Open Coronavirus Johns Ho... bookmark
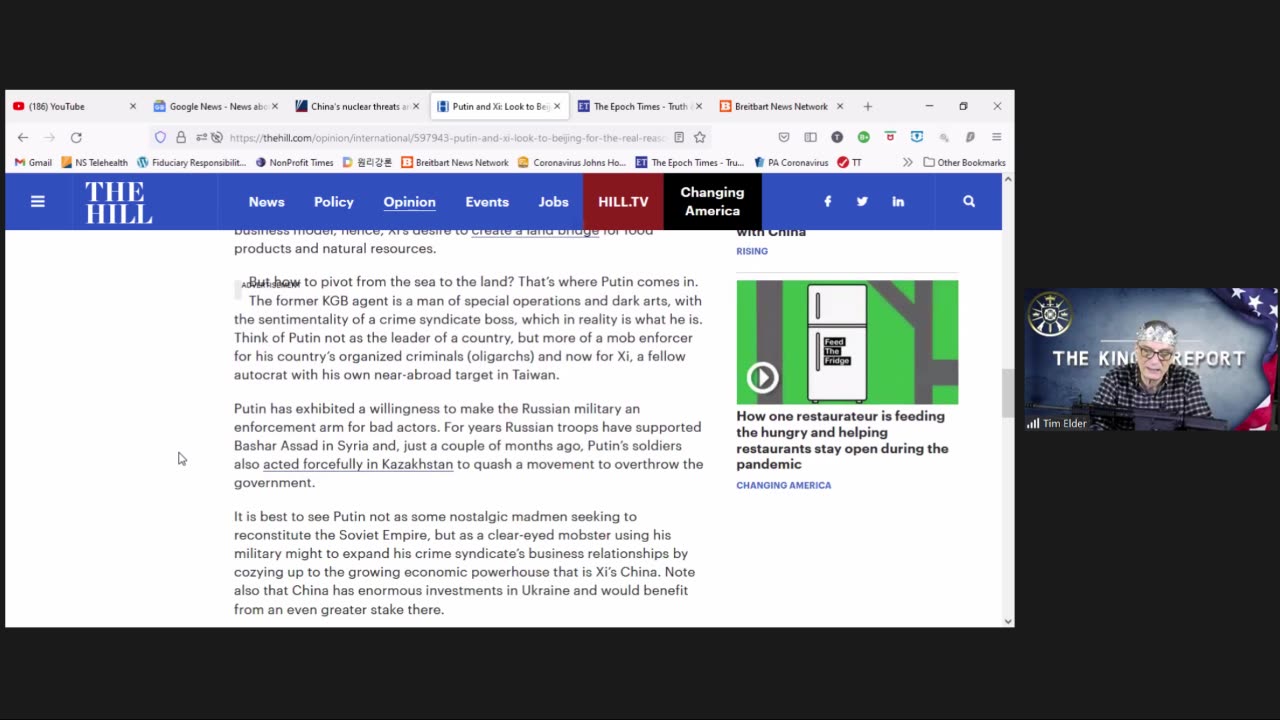Image resolution: width=1280 pixels, height=720 pixels. pyautogui.click(x=571, y=162)
